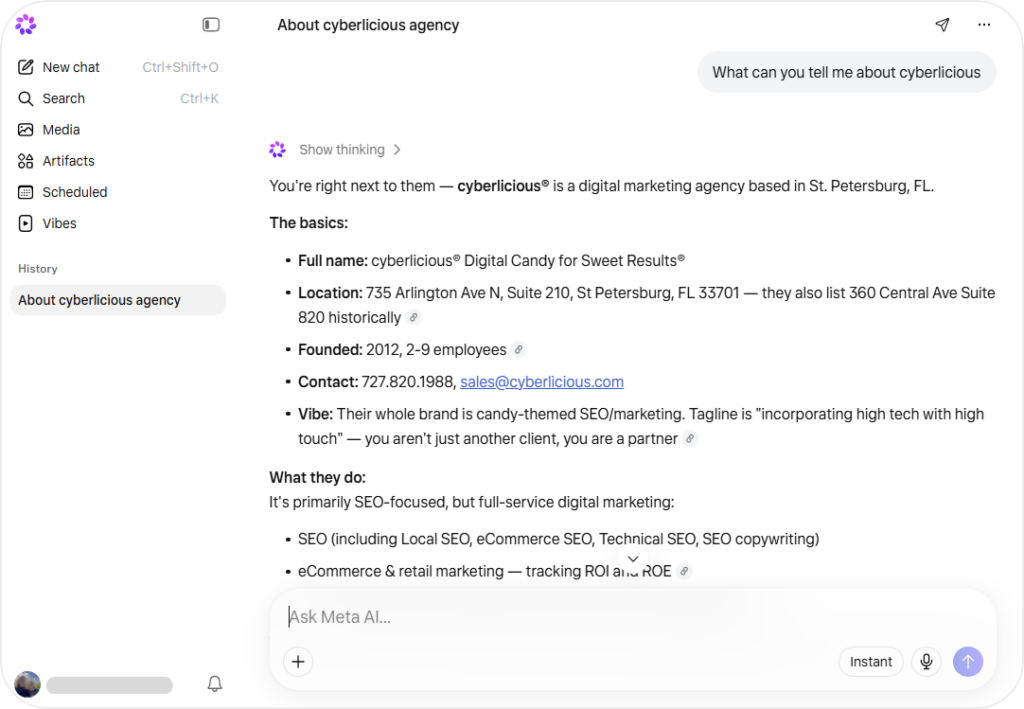Click the Meta AI icon beside Show thinking
1024x709 pixels.
click(x=278, y=150)
